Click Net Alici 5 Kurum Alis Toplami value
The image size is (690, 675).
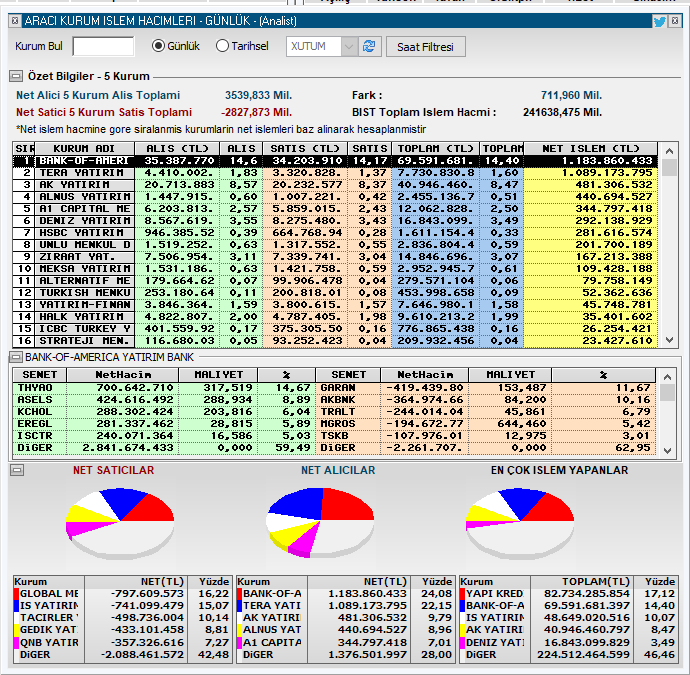[x=258, y=95]
